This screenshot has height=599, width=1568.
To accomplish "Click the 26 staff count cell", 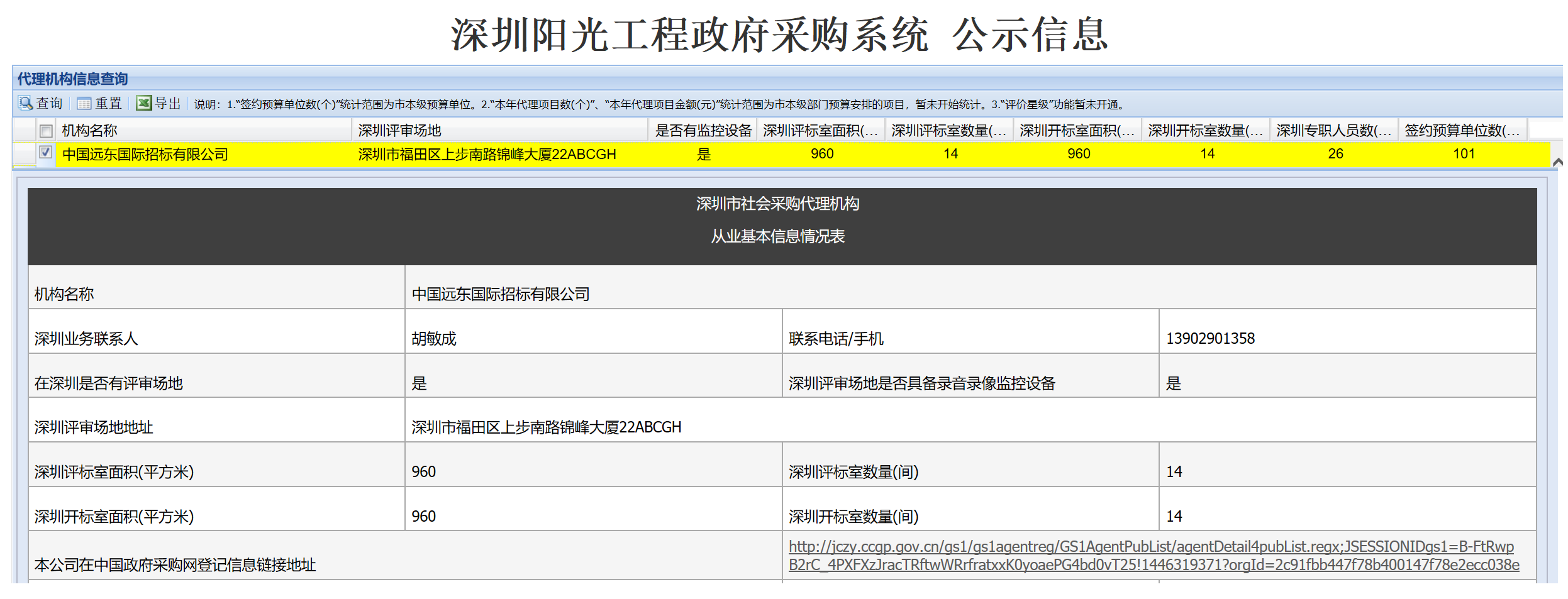I will point(1335,154).
